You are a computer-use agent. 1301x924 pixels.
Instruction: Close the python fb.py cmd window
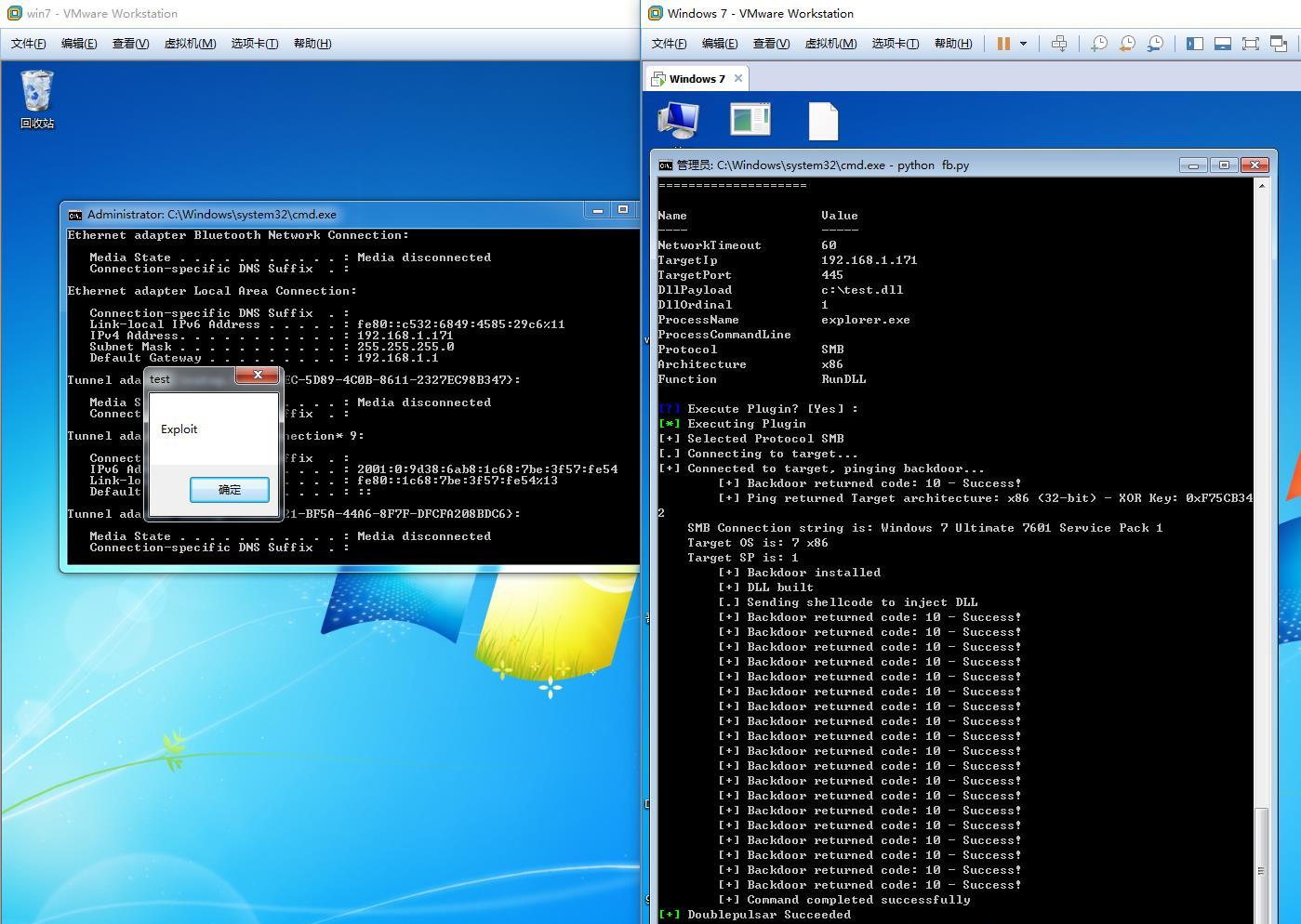[1255, 165]
